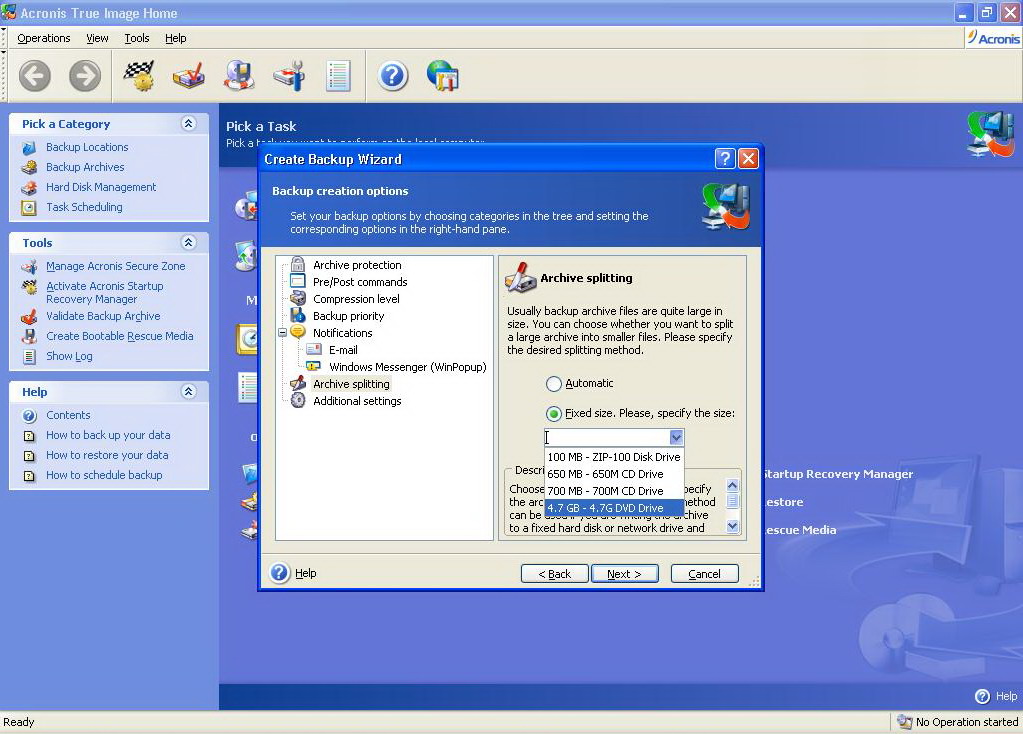Screen dimensions: 1023x734
Task: Open How to restore your data
Action: click(107, 455)
